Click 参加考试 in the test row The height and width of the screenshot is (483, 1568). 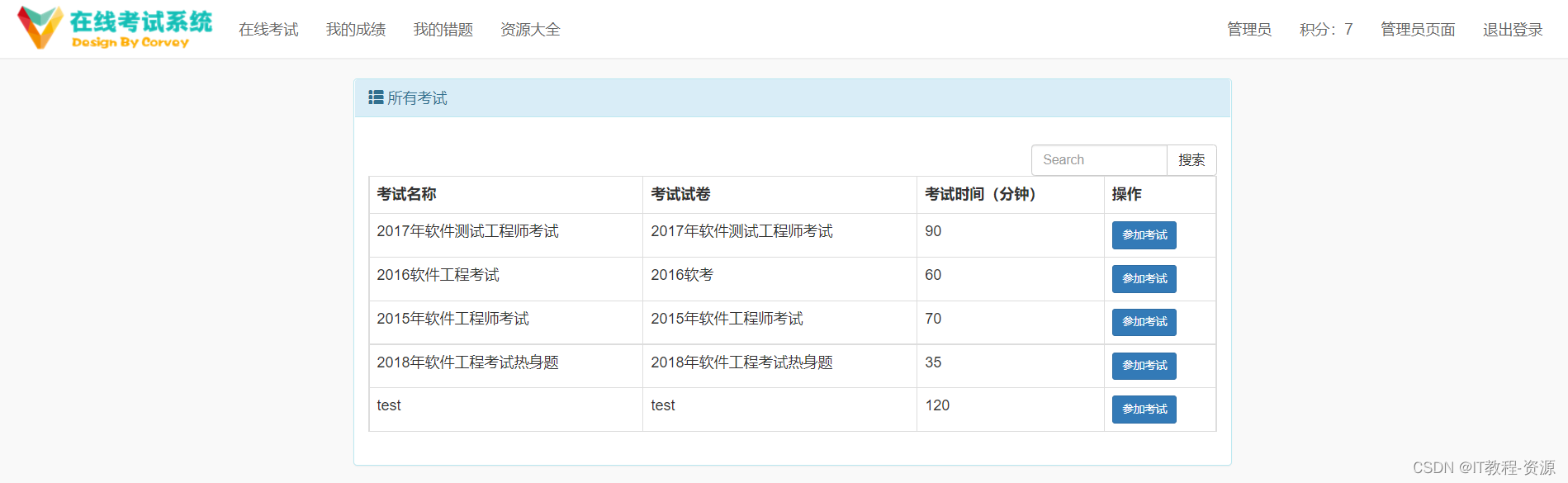[x=1144, y=410]
